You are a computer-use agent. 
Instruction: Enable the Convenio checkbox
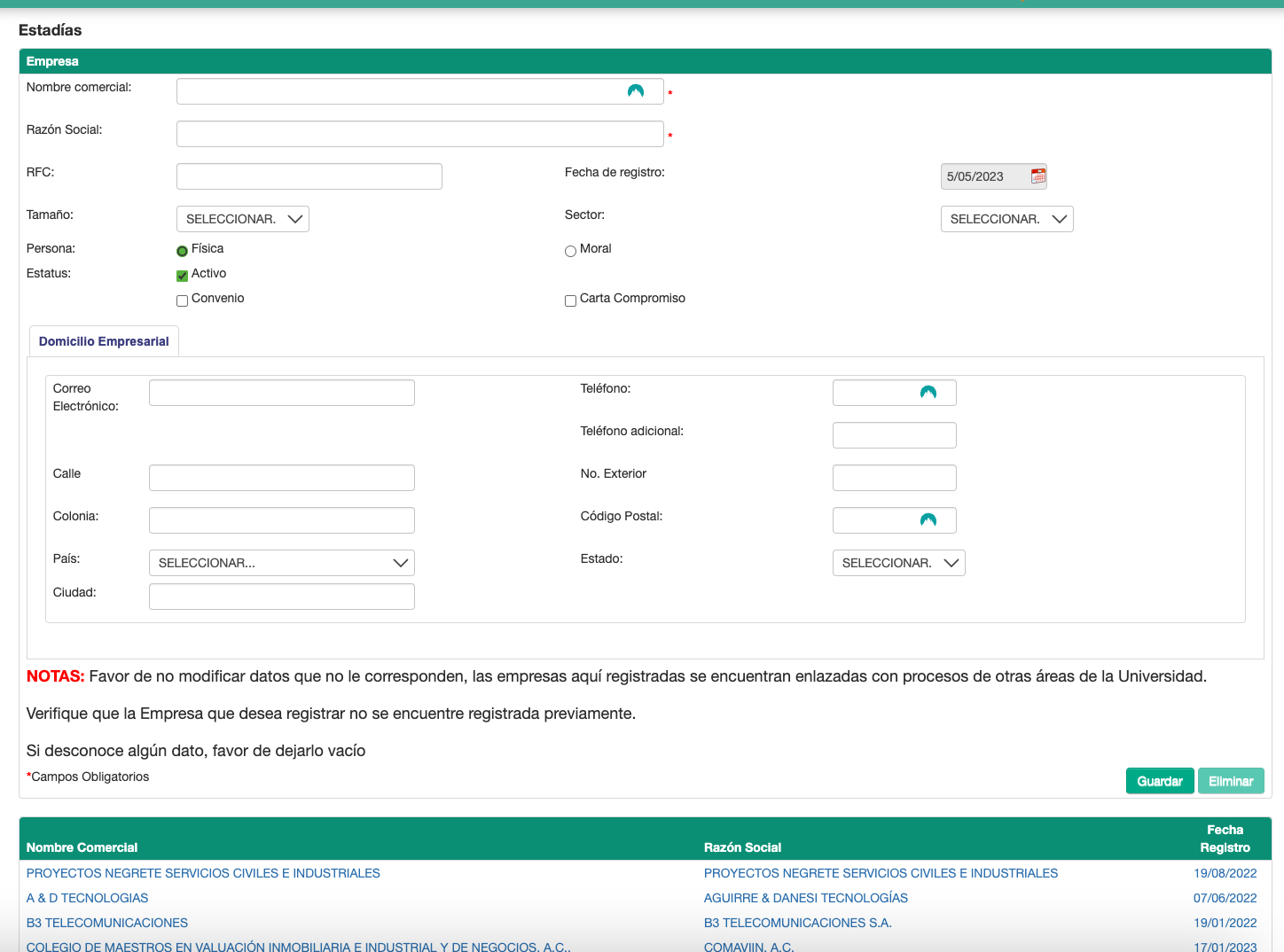(x=183, y=300)
